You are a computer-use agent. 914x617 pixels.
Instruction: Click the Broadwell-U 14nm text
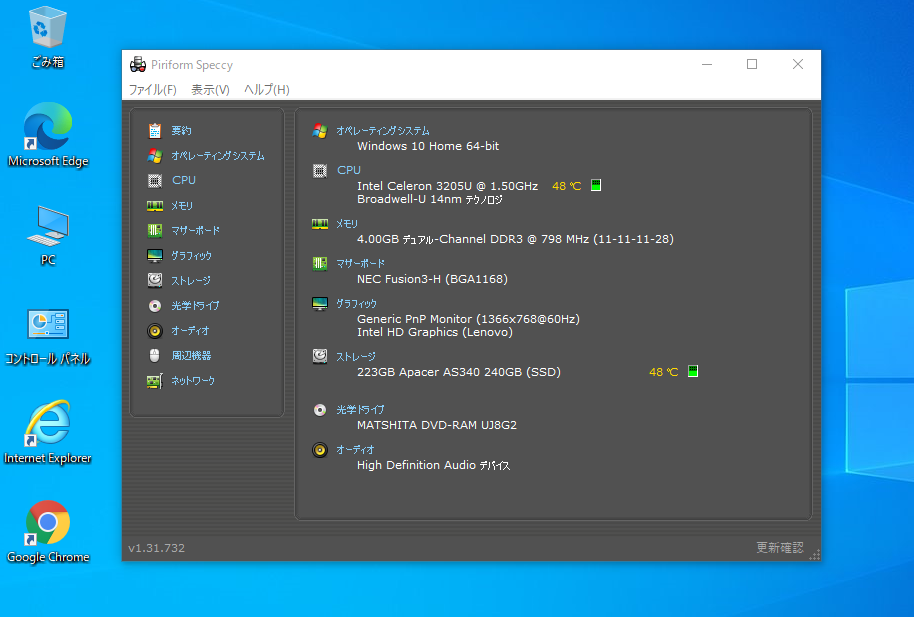coord(430,199)
